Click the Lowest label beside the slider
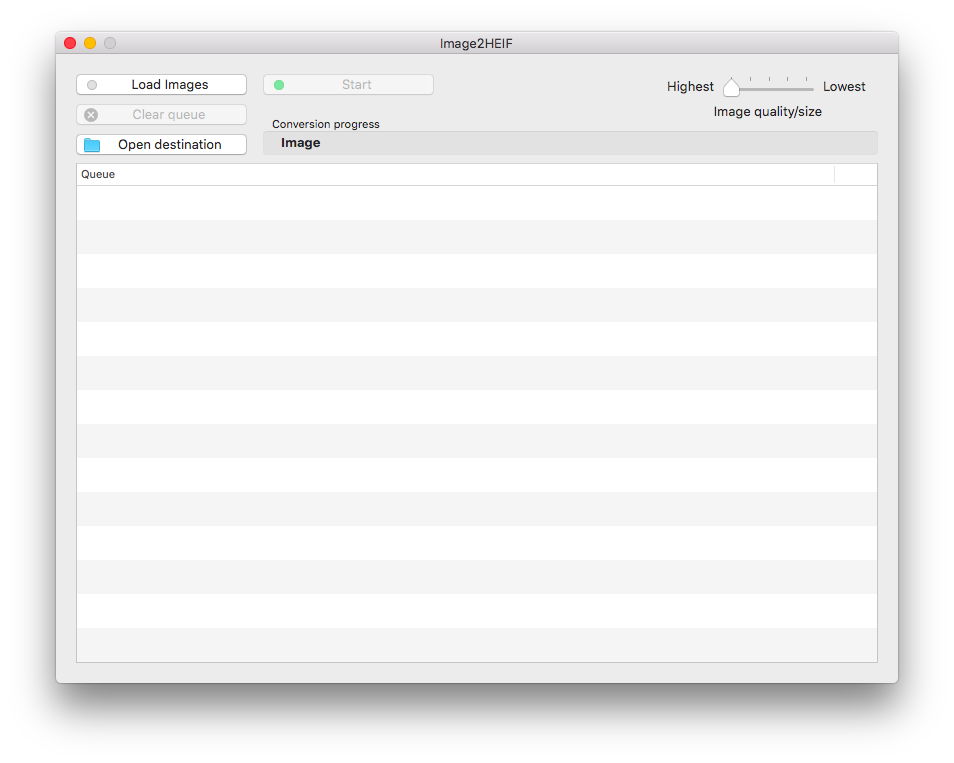The image size is (954, 763). click(844, 87)
